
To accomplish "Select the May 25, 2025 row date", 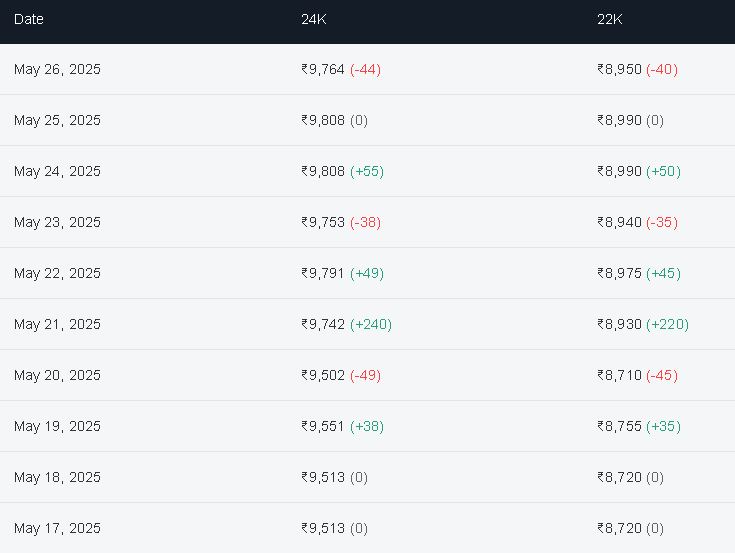I will 57,120.
